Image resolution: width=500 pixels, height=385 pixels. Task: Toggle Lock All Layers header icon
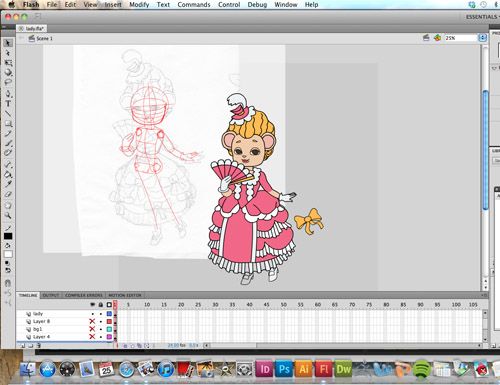coord(101,305)
